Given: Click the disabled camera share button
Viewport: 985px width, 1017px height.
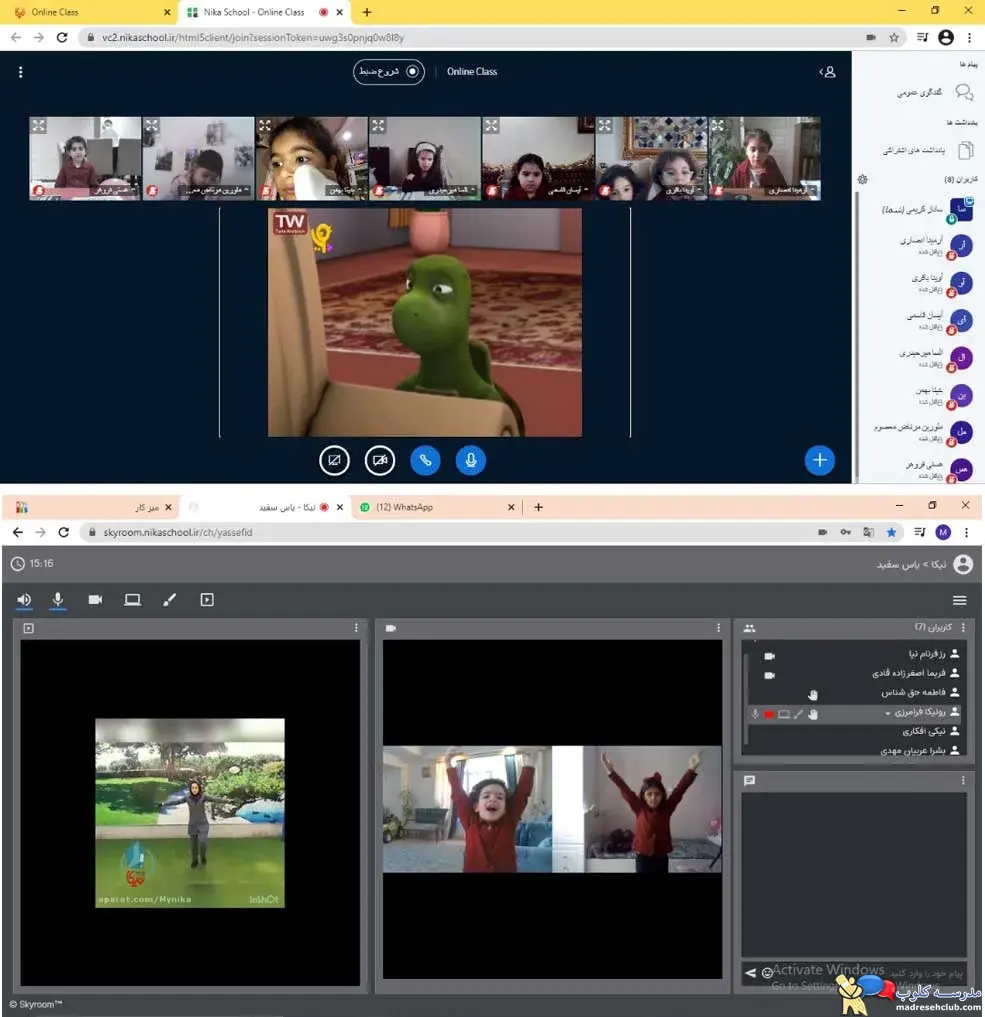Looking at the screenshot, I should tap(380, 461).
